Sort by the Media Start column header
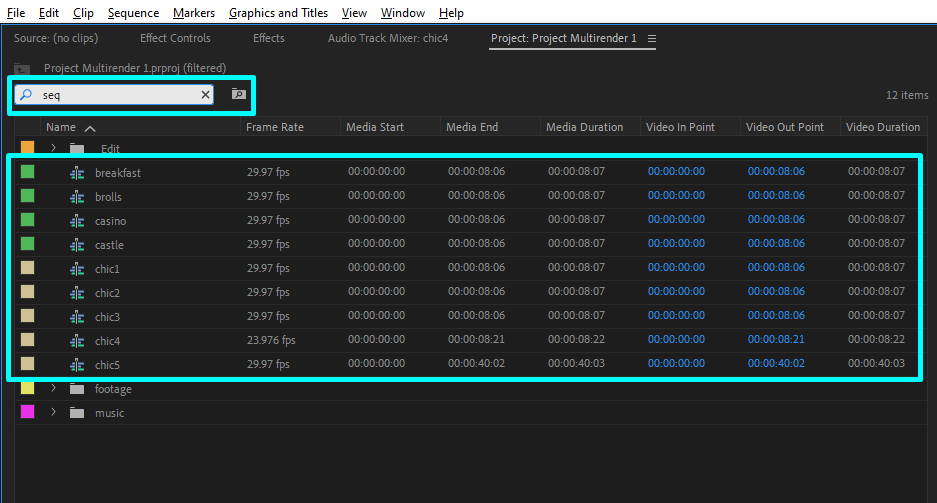 375,127
